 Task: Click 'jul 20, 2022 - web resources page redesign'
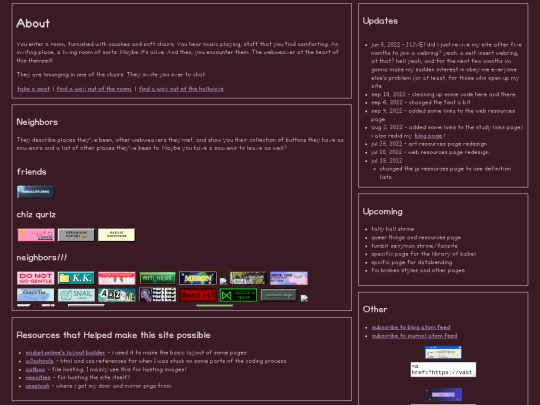click(x=429, y=152)
